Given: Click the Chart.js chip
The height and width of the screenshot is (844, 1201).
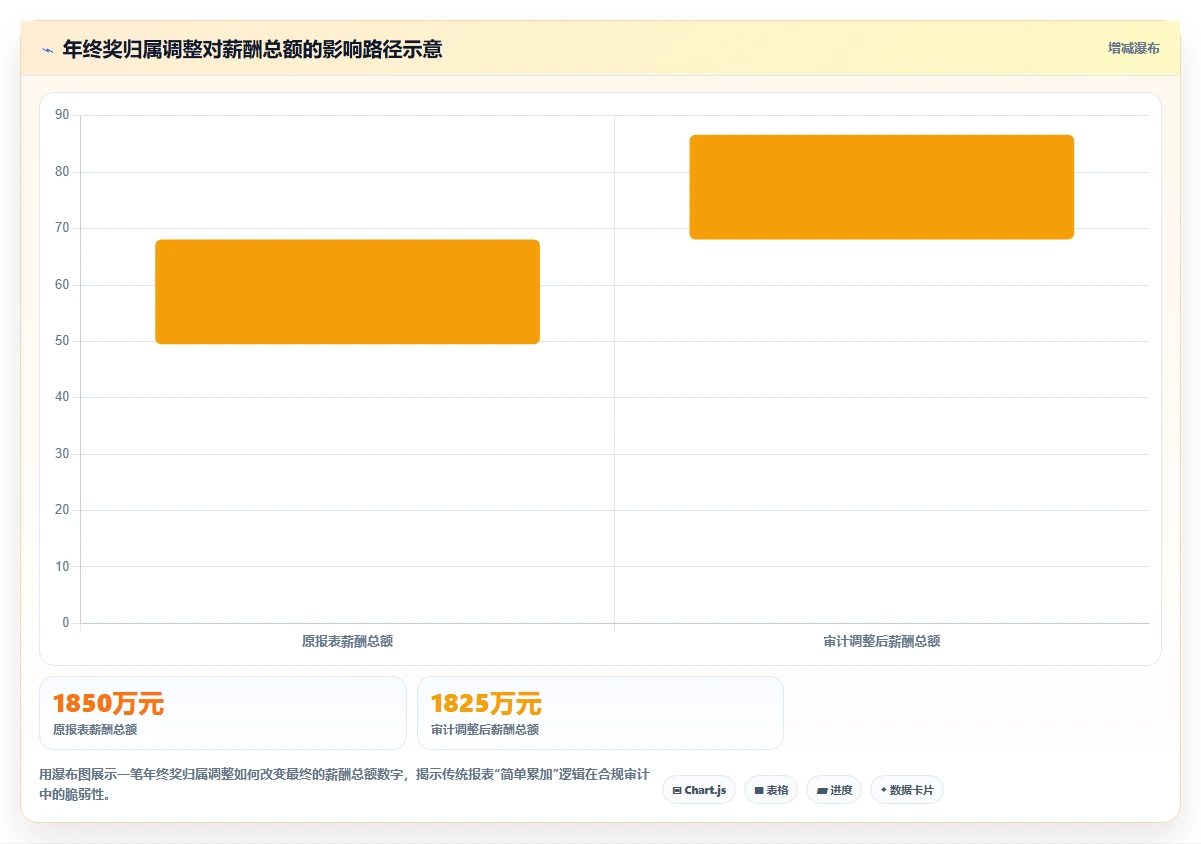Looking at the screenshot, I should (x=699, y=790).
